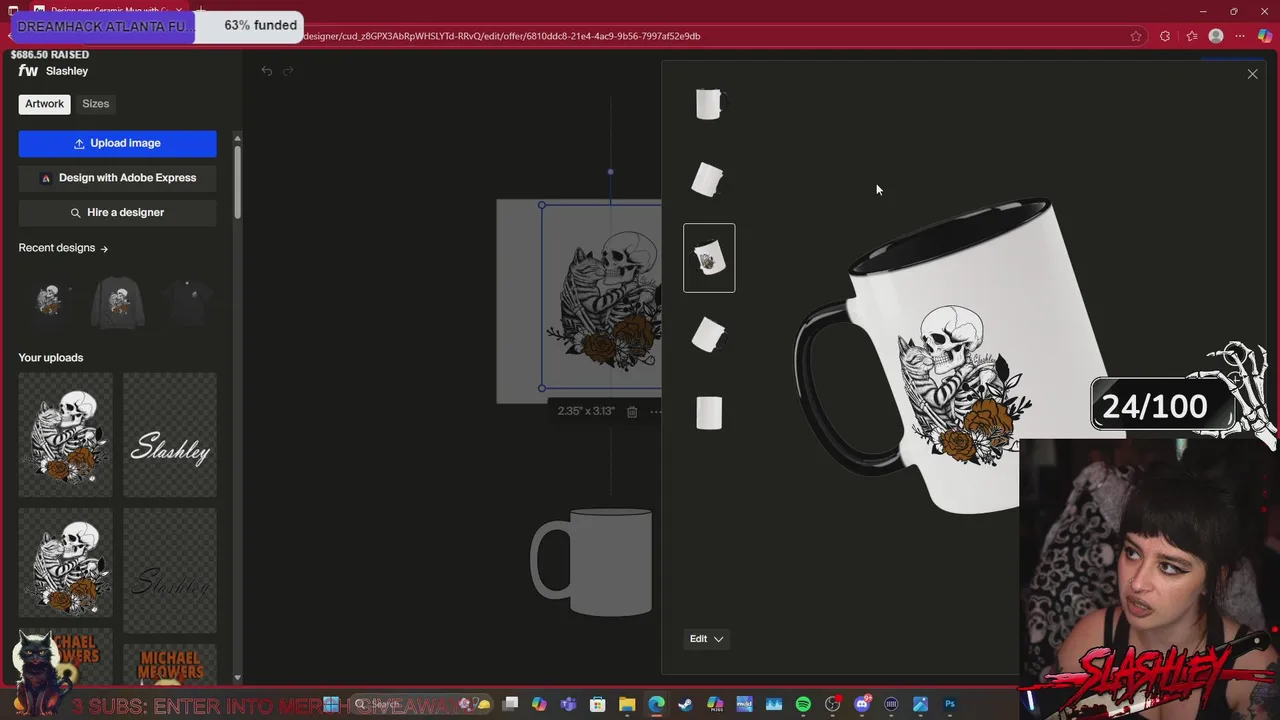Click the undo arrow icon
1280x720 pixels.
267,71
